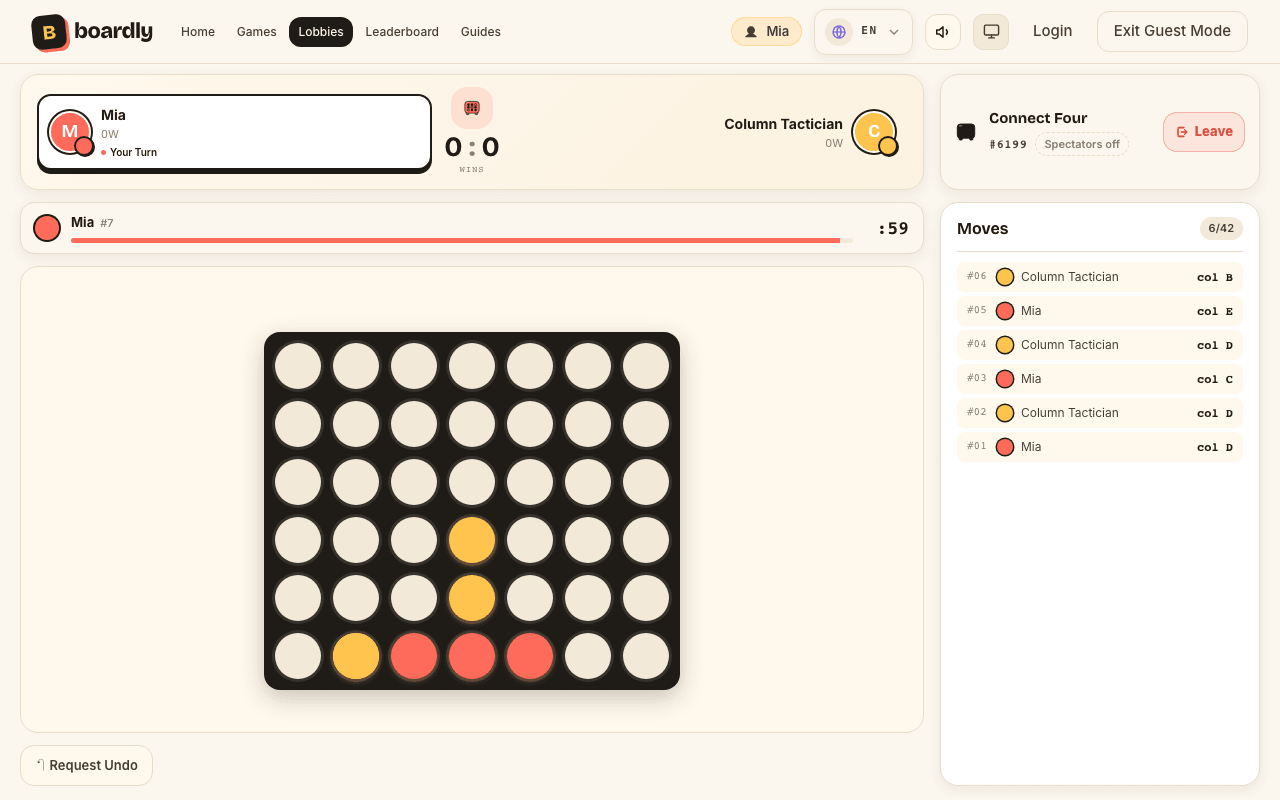Click the yellow disc icon in move #06 row
The width and height of the screenshot is (1280, 800).
(1005, 277)
